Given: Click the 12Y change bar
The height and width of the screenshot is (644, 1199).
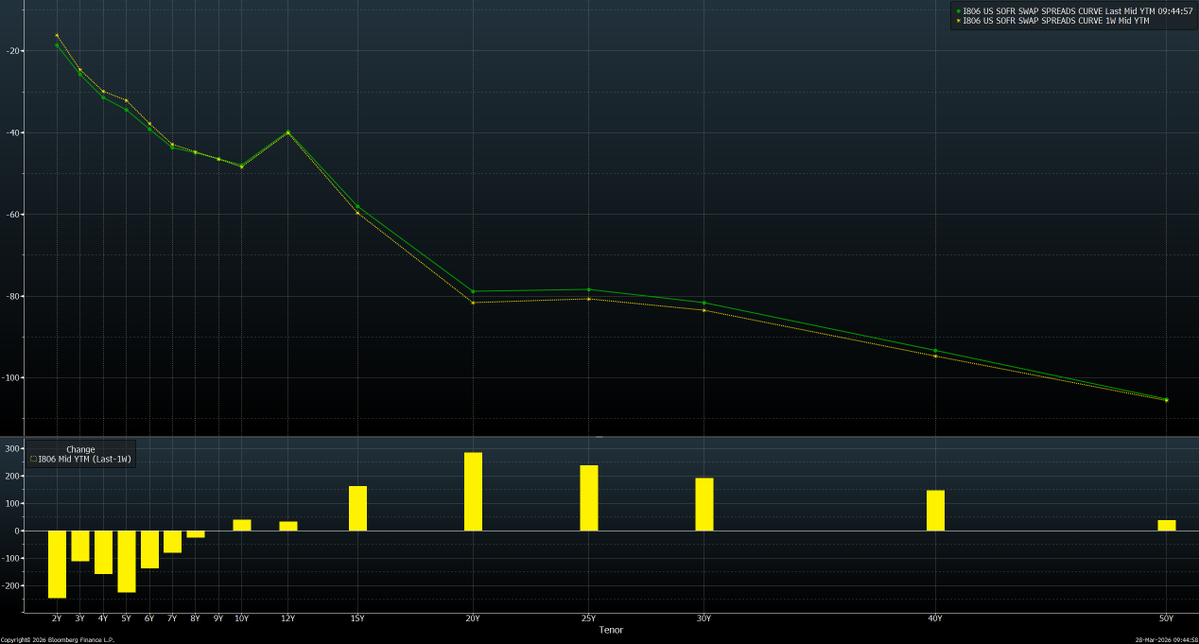Looking at the screenshot, I should pyautogui.click(x=288, y=526).
